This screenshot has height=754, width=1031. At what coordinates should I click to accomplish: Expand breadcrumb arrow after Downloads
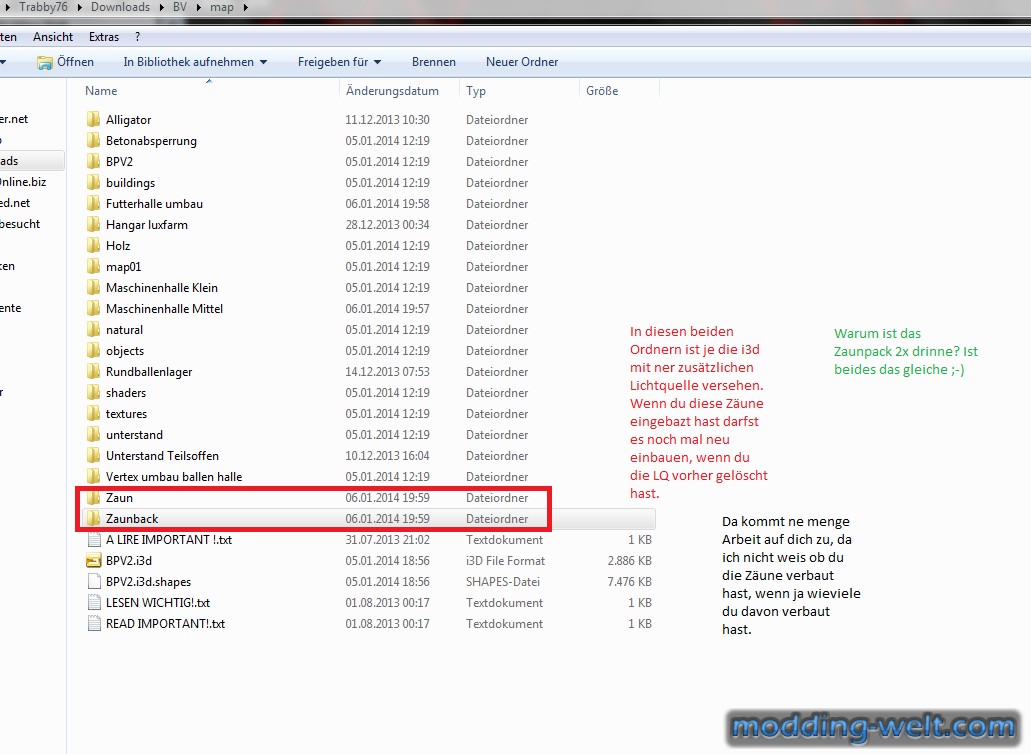[162, 7]
